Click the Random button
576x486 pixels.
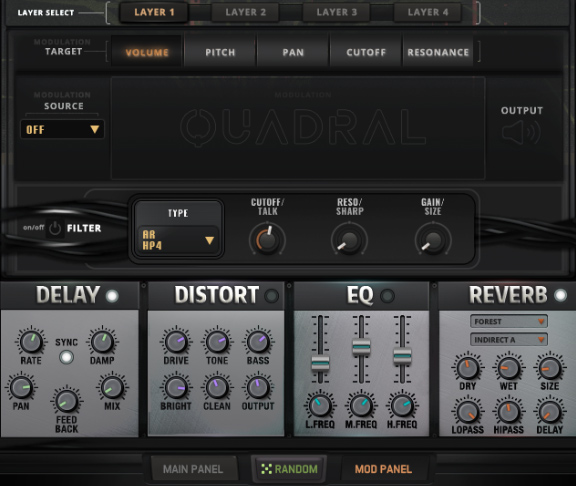coord(289,469)
